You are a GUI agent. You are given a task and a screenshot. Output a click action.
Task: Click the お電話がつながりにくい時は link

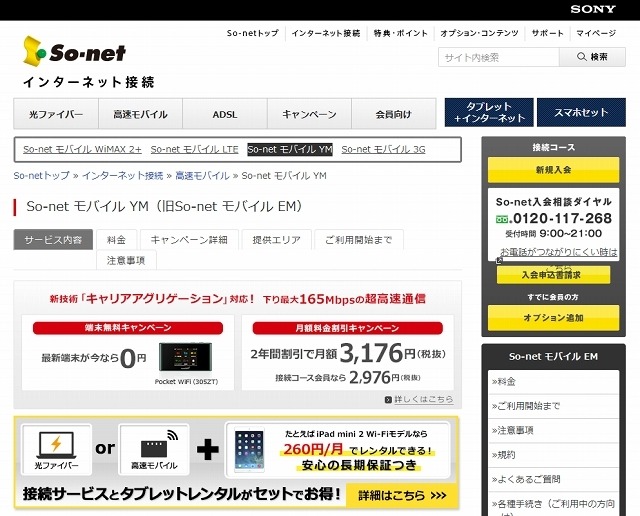point(559,252)
